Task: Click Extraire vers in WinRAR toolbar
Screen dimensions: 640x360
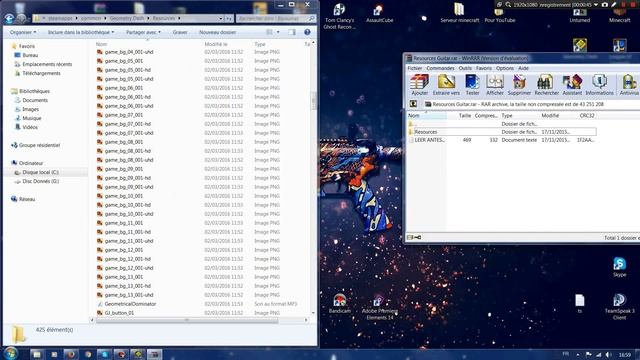Action: [x=446, y=85]
